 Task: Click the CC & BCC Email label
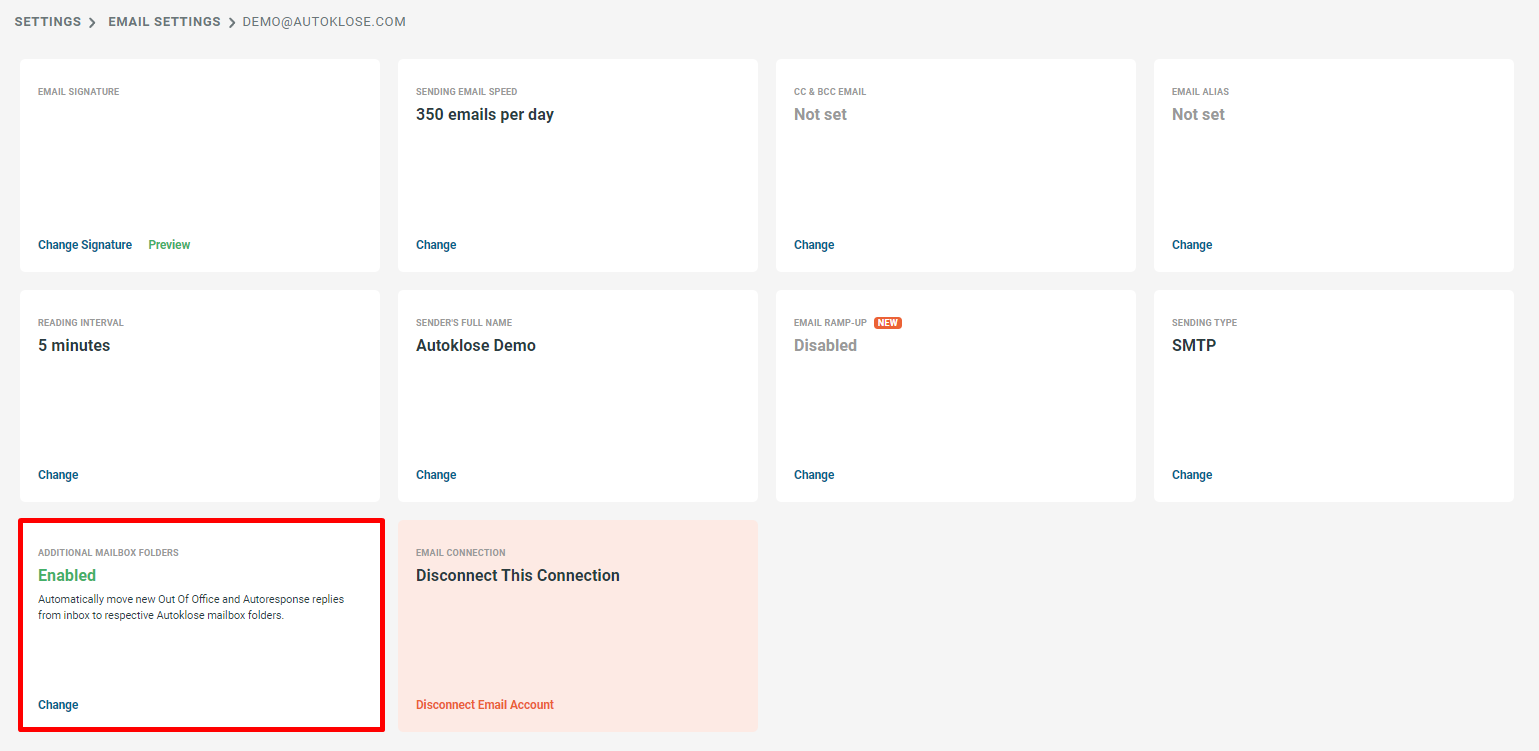pyautogui.click(x=830, y=92)
